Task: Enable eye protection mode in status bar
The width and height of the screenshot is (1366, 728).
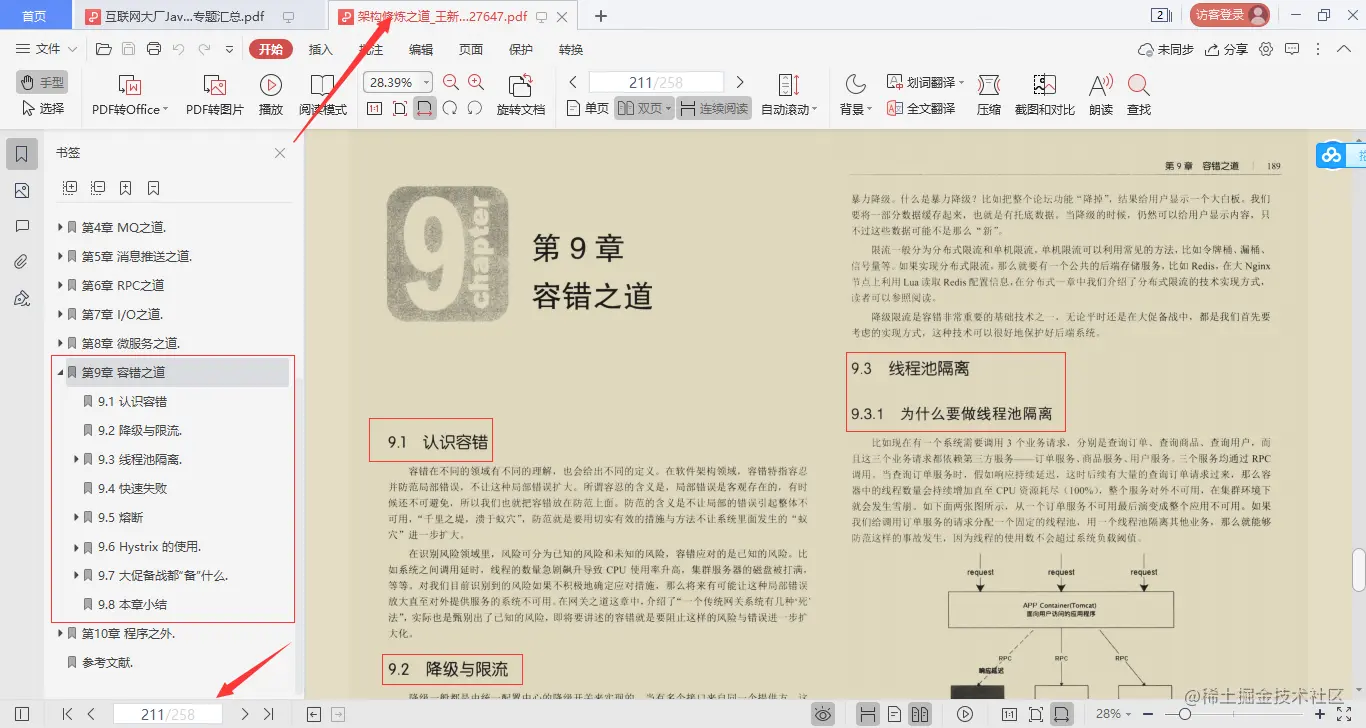Action: (x=822, y=713)
